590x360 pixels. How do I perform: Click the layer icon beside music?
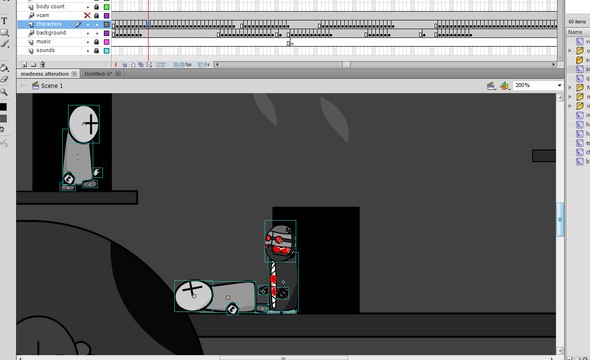click(x=31, y=42)
